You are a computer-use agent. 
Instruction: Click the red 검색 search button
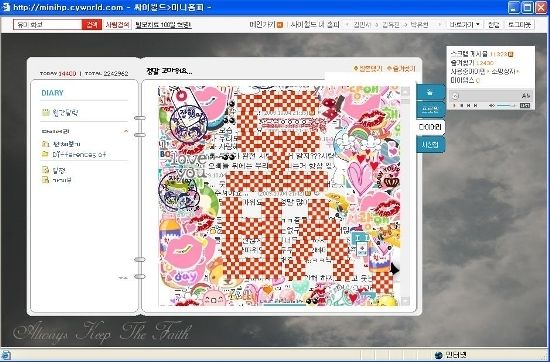[x=92, y=25]
